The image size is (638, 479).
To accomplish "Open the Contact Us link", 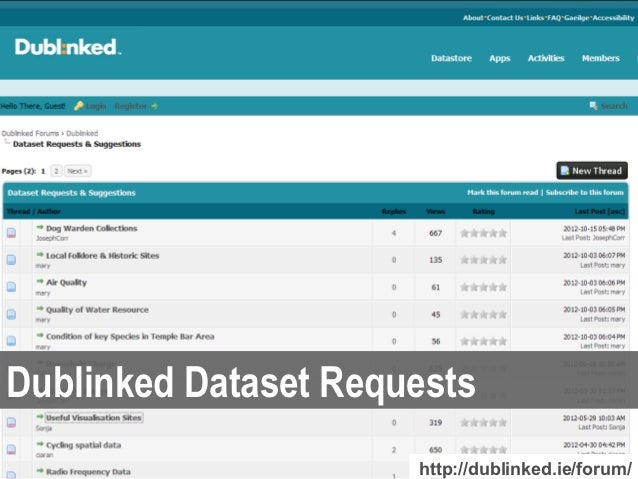I will click(x=505, y=18).
